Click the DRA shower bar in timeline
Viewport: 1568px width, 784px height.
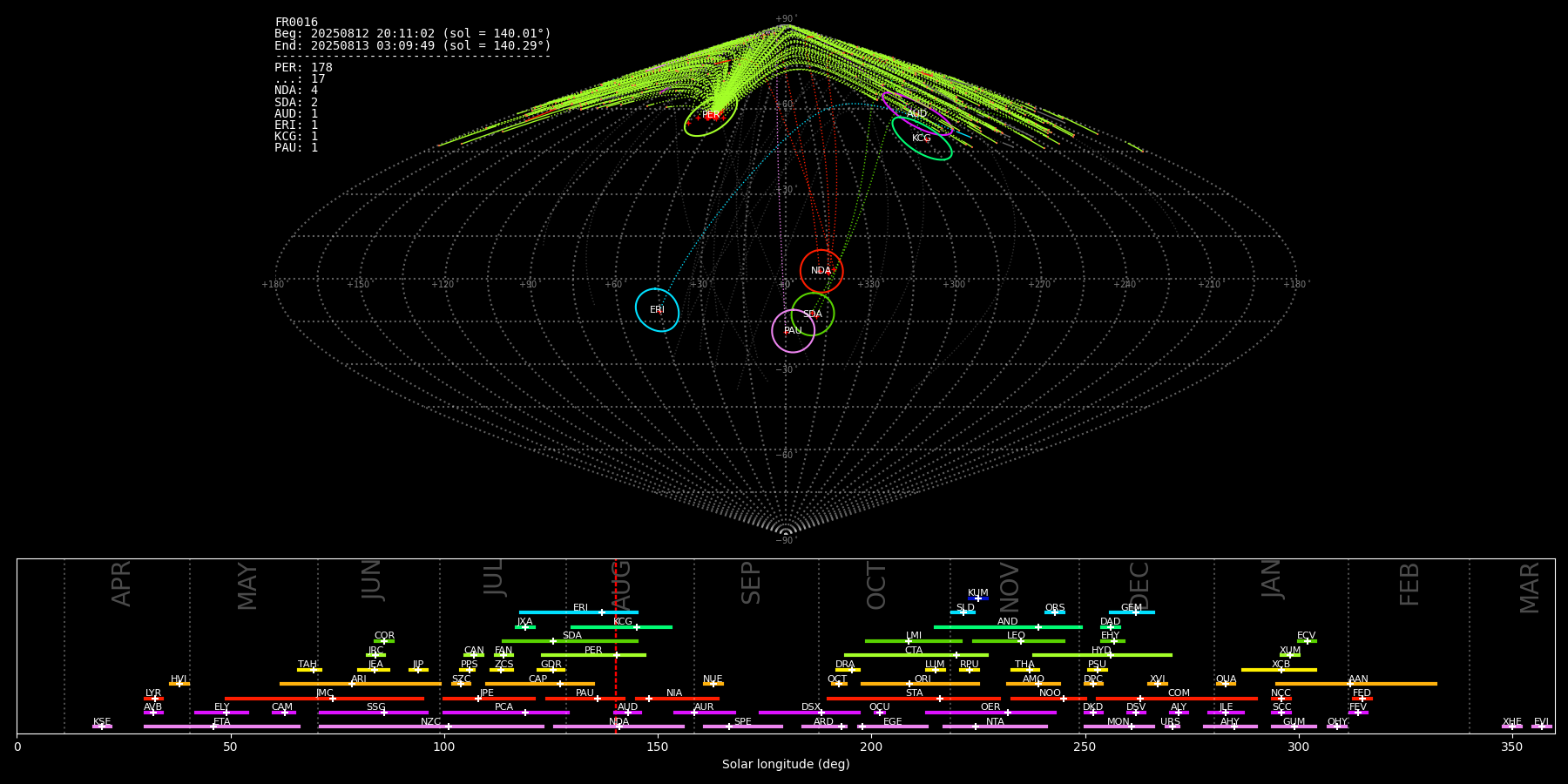point(848,669)
